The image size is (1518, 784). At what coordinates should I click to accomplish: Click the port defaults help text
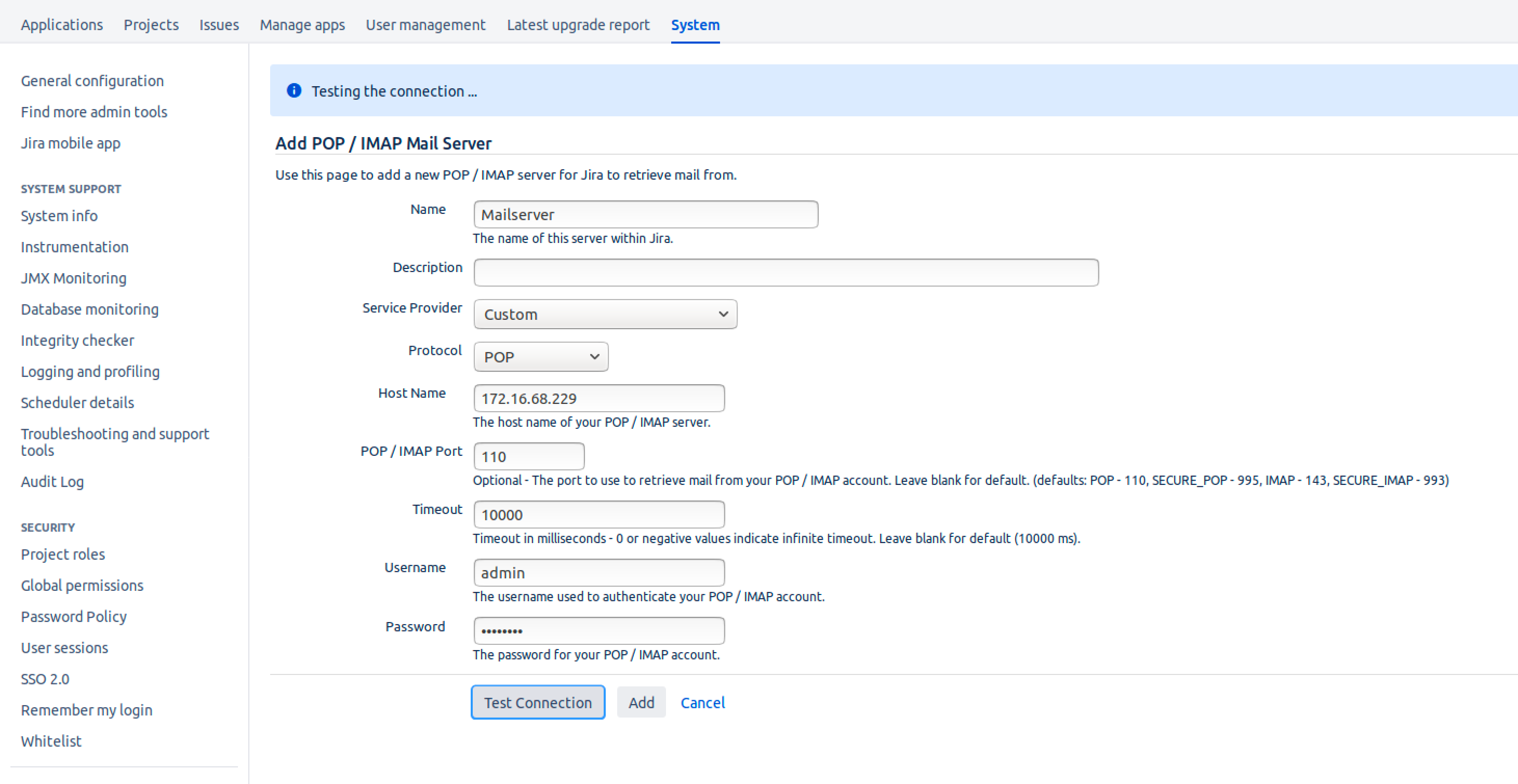[961, 481]
